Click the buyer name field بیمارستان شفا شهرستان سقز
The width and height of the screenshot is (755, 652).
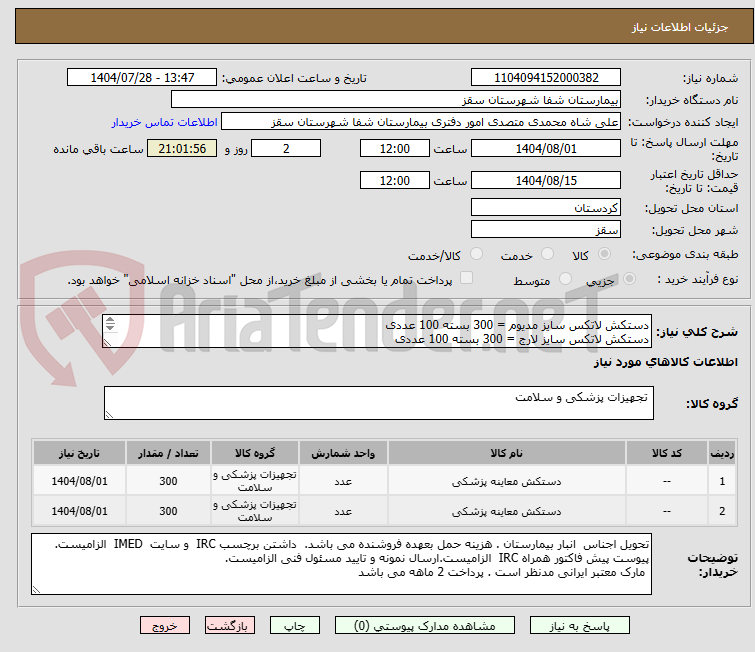[396, 100]
